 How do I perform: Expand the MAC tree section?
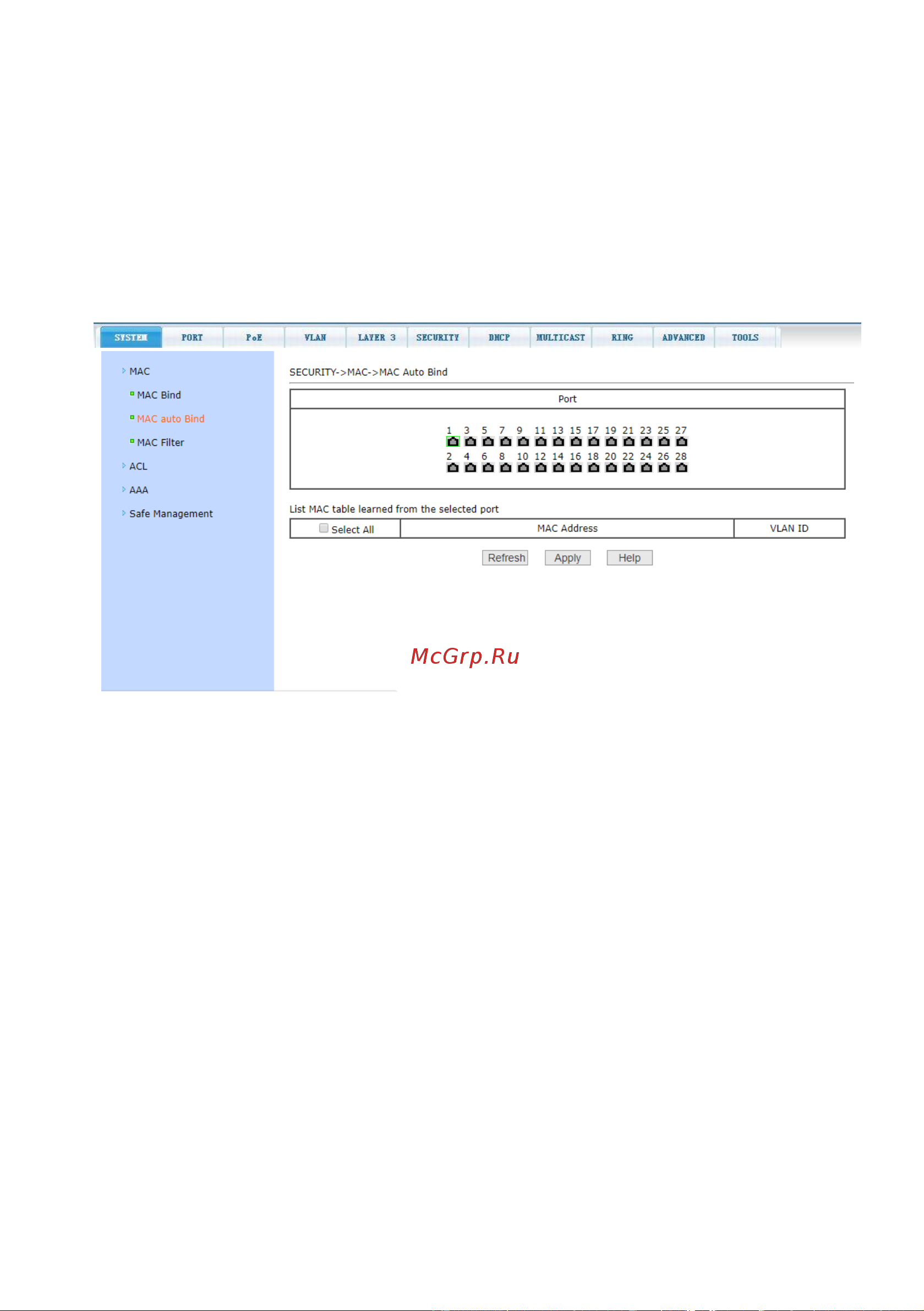coord(136,371)
